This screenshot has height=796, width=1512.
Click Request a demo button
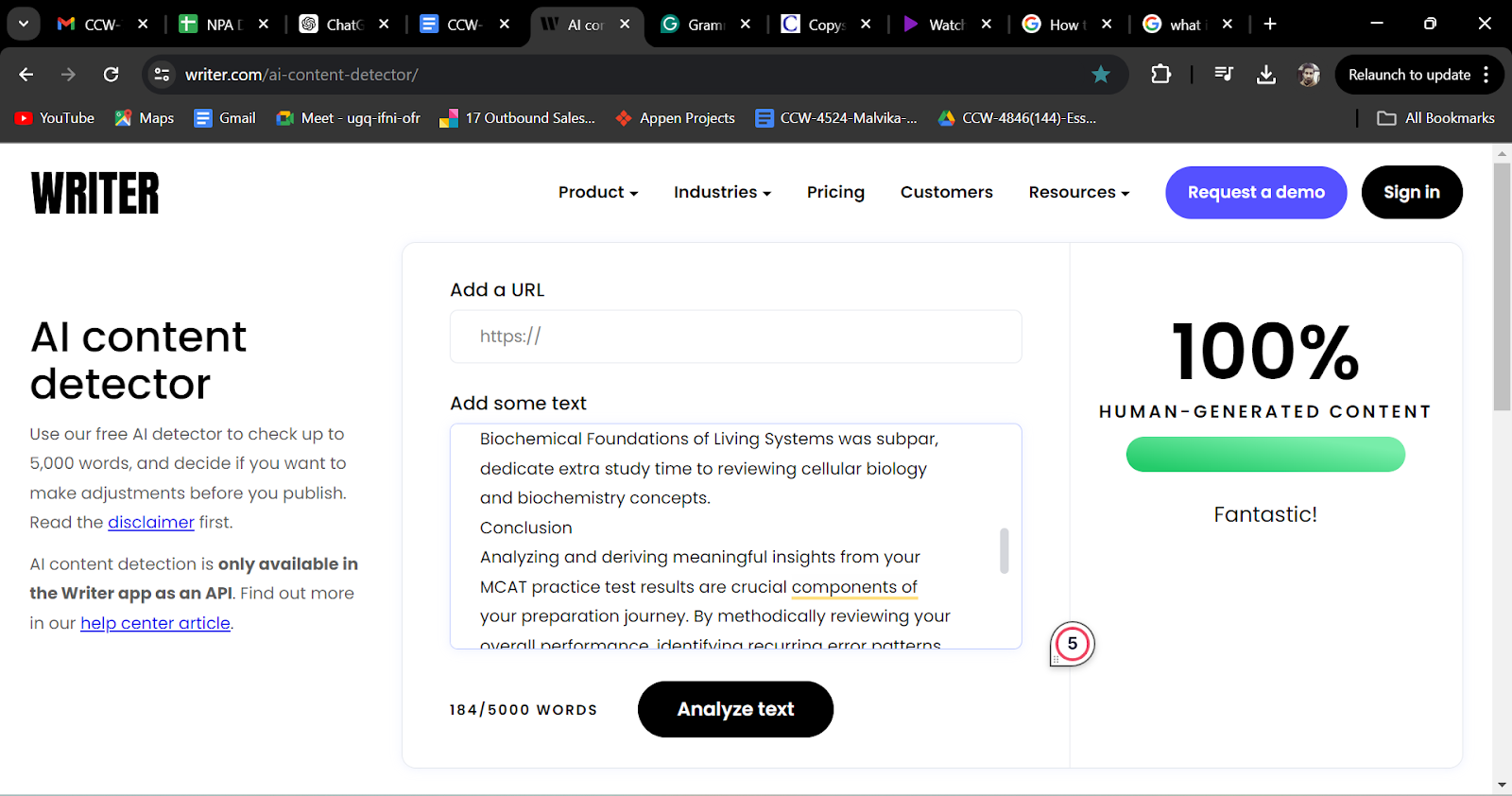tap(1256, 193)
